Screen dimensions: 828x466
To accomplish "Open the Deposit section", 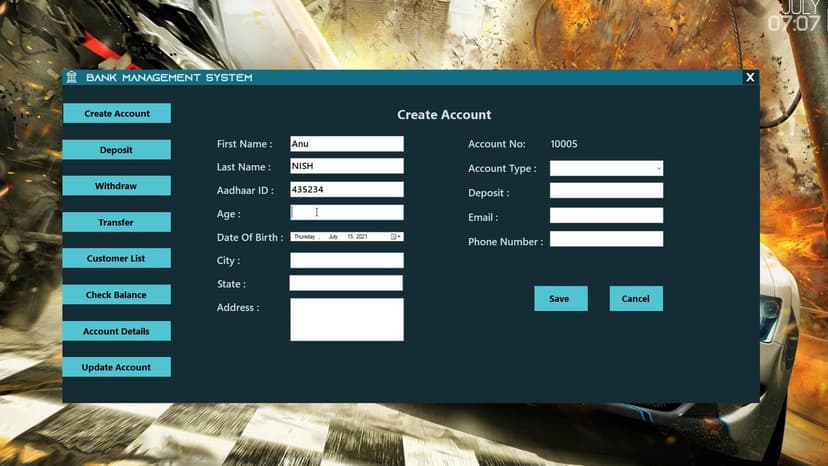I will [117, 150].
